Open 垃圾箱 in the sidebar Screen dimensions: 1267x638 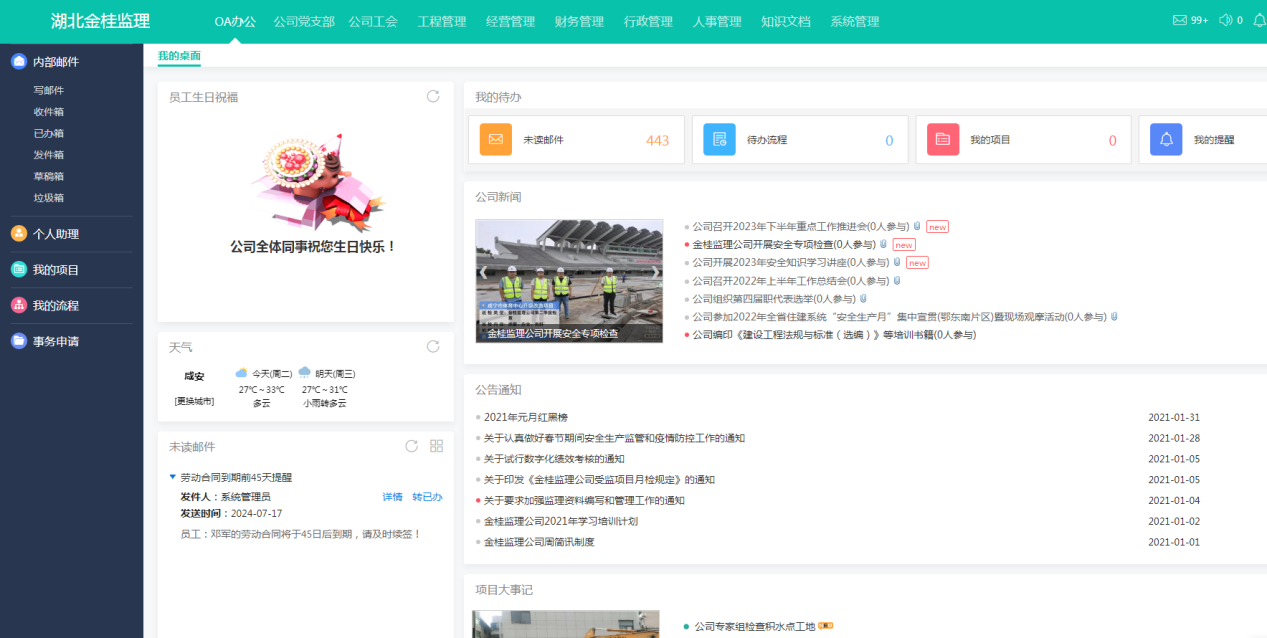(x=48, y=198)
